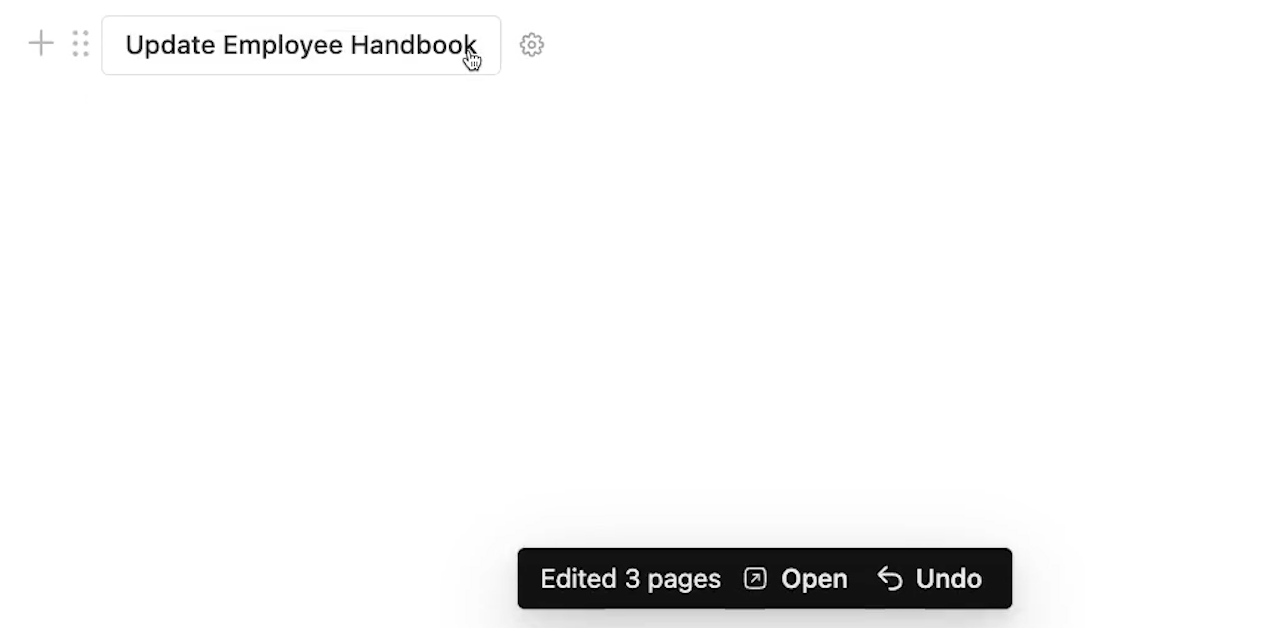The width and height of the screenshot is (1263, 628).
Task: Click the number 3 in the toast
Action: coord(632,579)
